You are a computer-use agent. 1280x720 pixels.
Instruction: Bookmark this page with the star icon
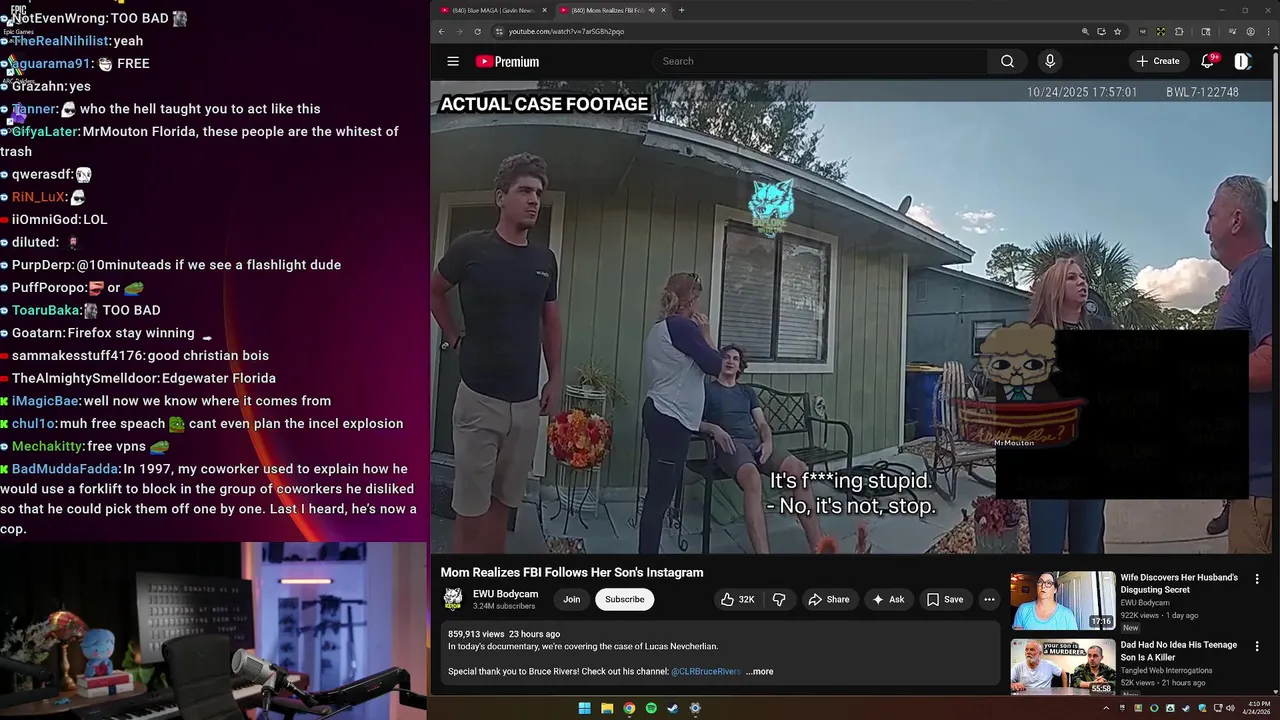(1117, 31)
